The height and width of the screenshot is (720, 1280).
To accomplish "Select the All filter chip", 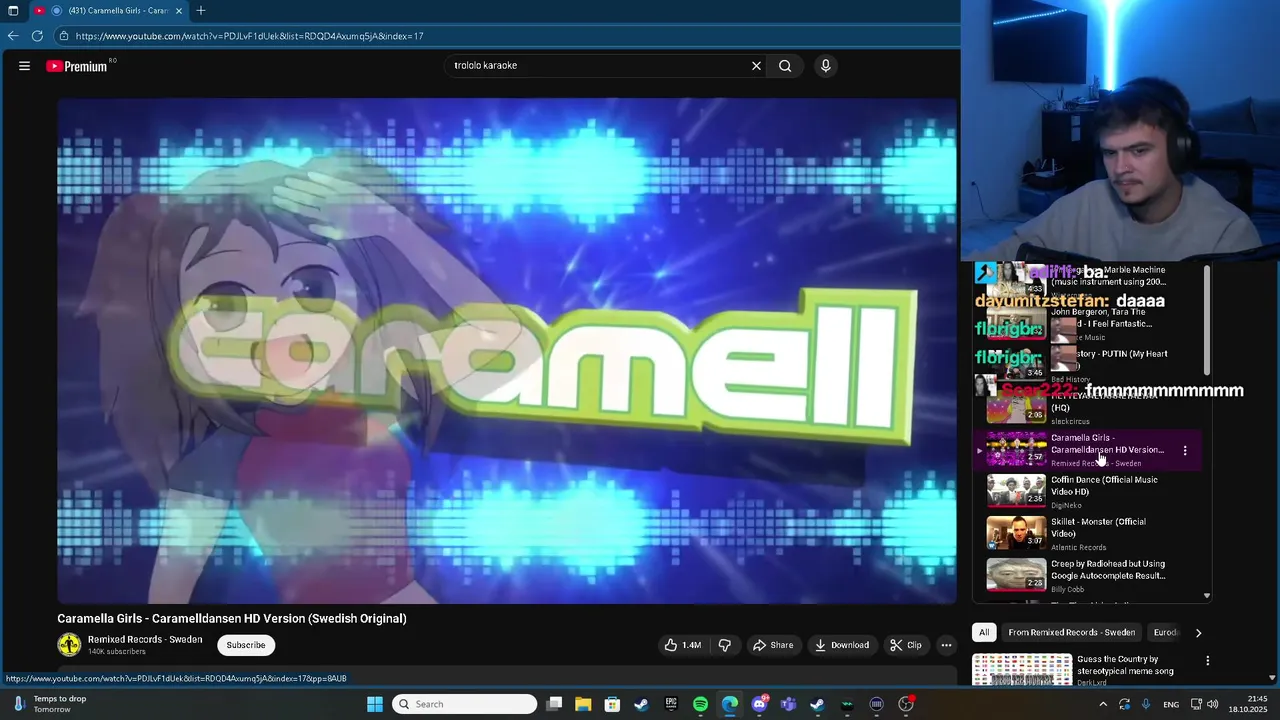I will click(984, 633).
